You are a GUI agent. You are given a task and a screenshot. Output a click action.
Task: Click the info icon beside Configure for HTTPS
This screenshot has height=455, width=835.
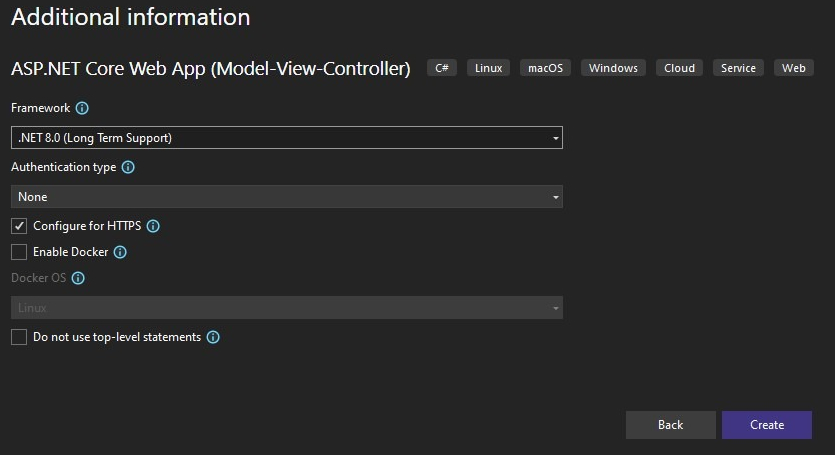pyautogui.click(x=153, y=226)
